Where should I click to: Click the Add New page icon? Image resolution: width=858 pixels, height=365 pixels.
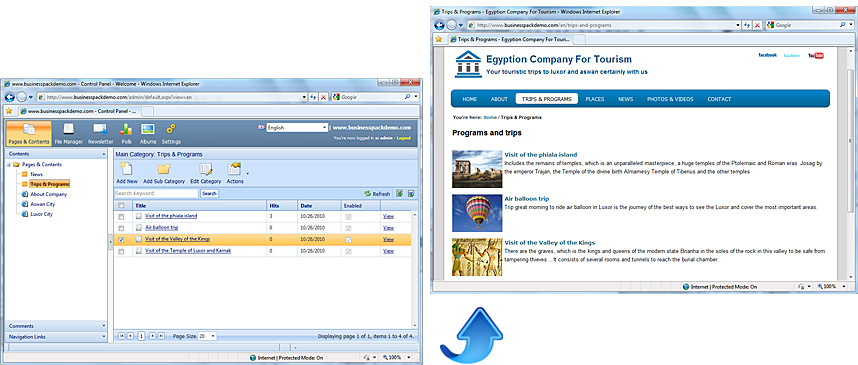[126, 170]
